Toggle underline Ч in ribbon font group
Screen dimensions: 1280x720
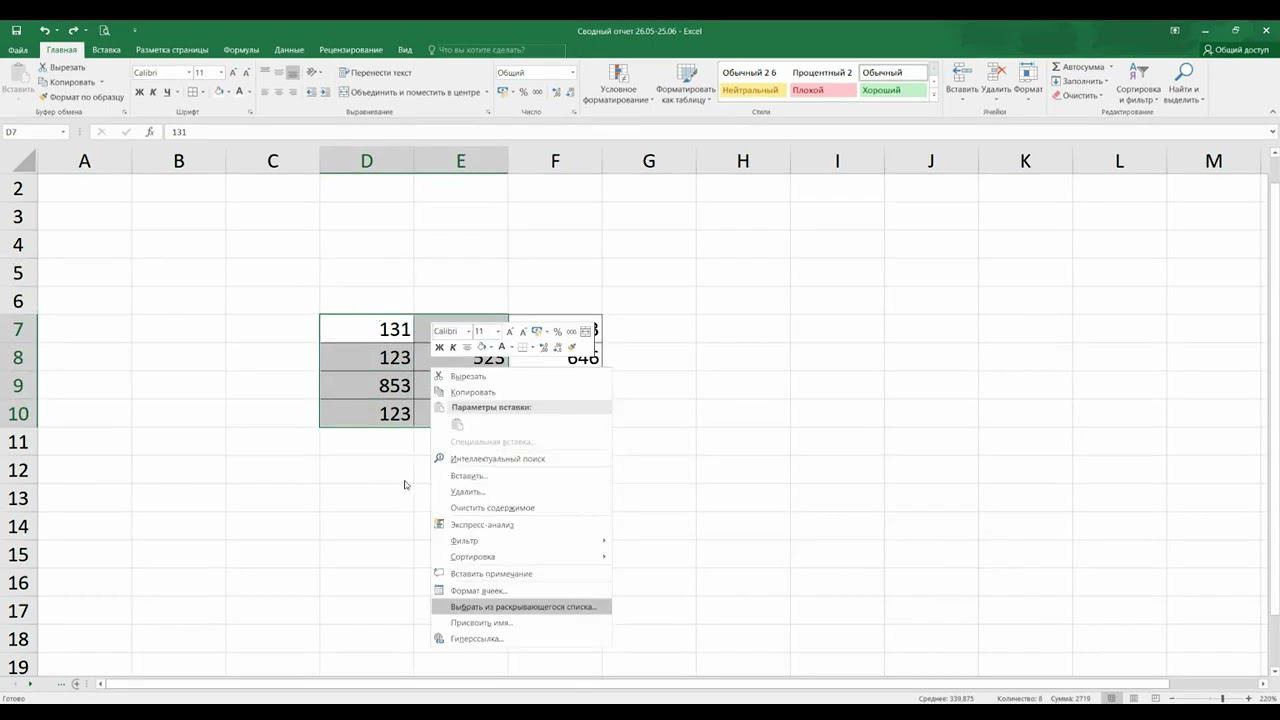pos(167,92)
